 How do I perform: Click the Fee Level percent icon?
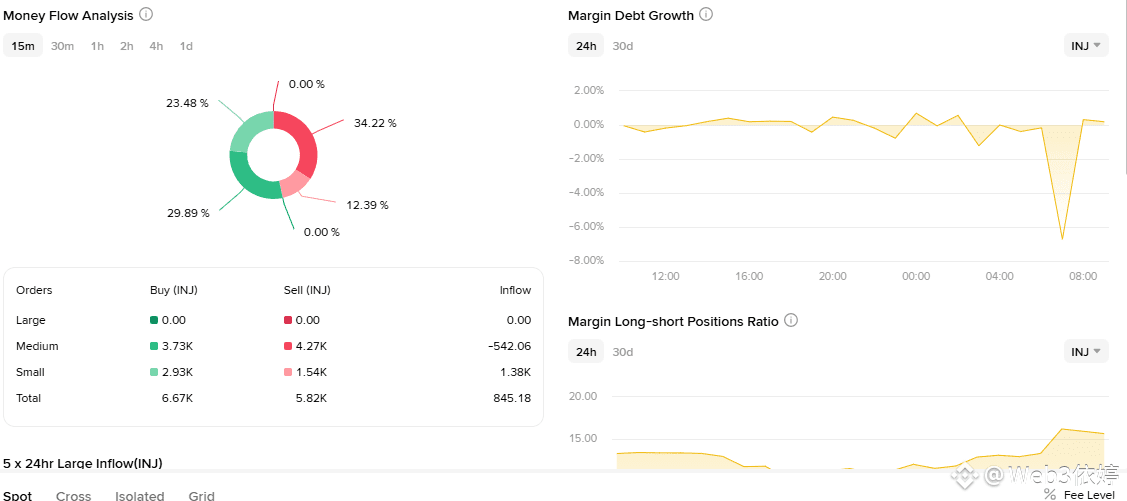pyautogui.click(x=1049, y=494)
